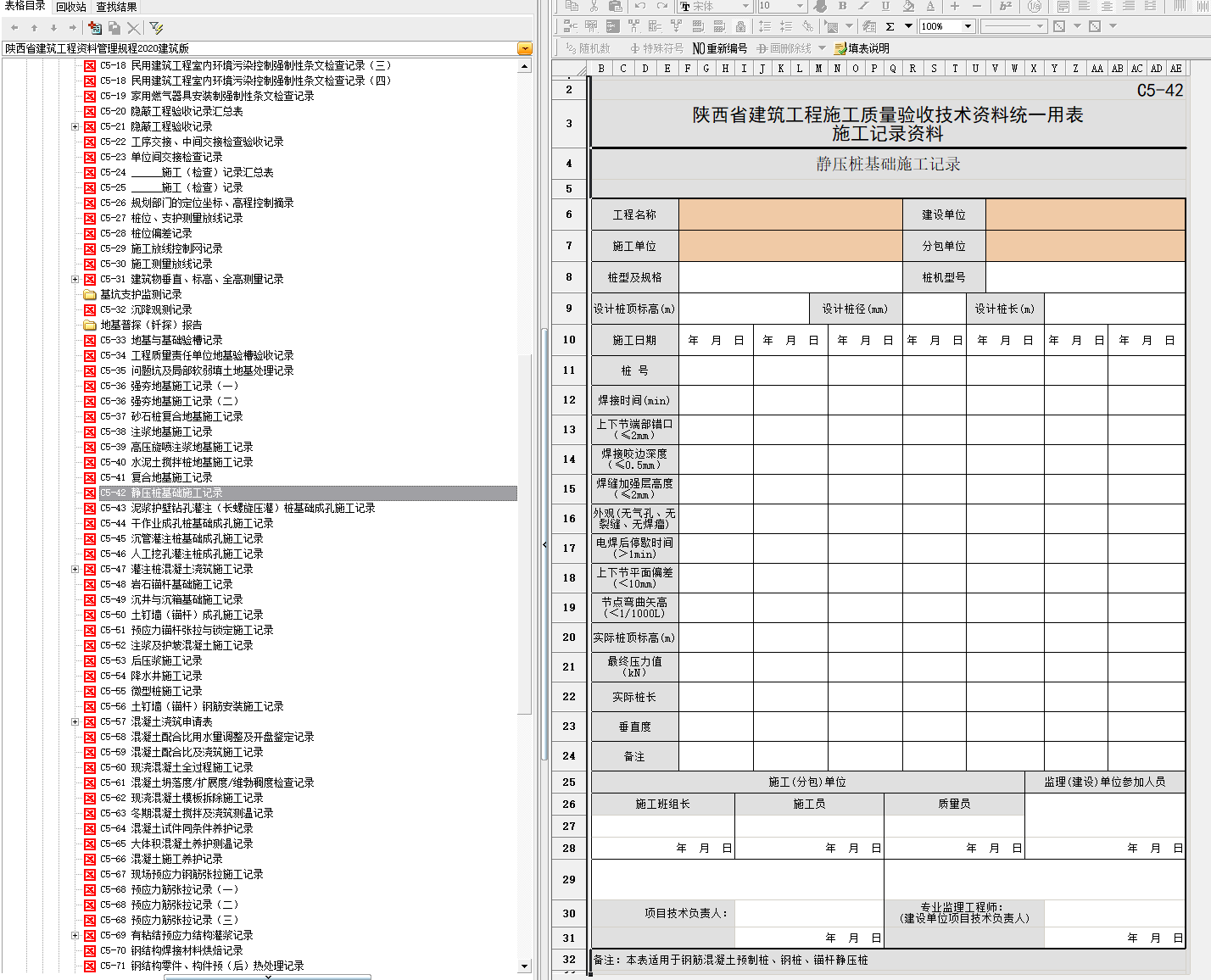Click the filter funnel icon in catalog toolbar
1211x980 pixels.
tap(157, 28)
